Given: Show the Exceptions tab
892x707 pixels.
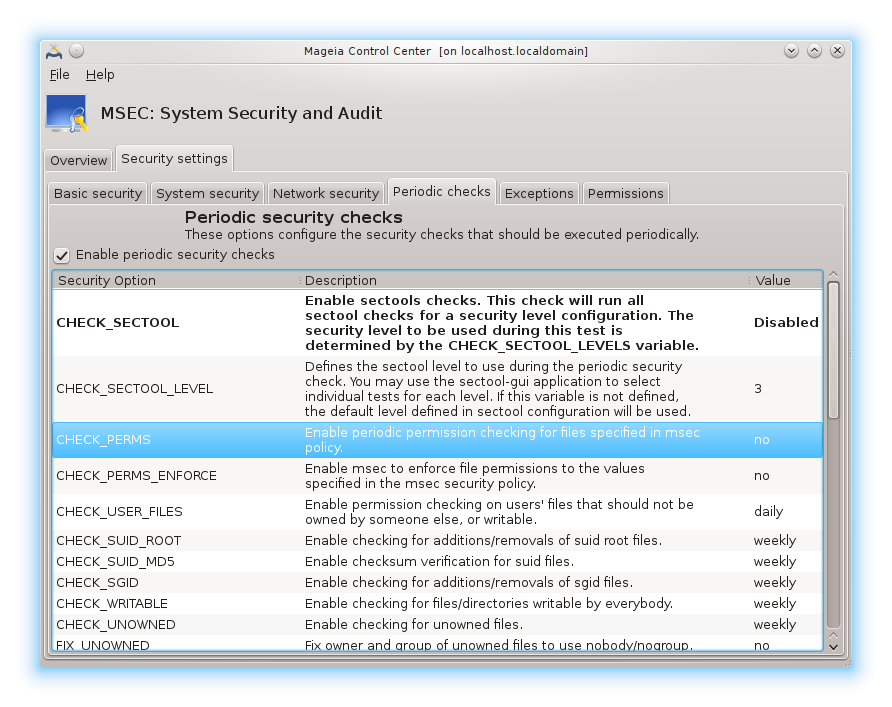Looking at the screenshot, I should (539, 194).
